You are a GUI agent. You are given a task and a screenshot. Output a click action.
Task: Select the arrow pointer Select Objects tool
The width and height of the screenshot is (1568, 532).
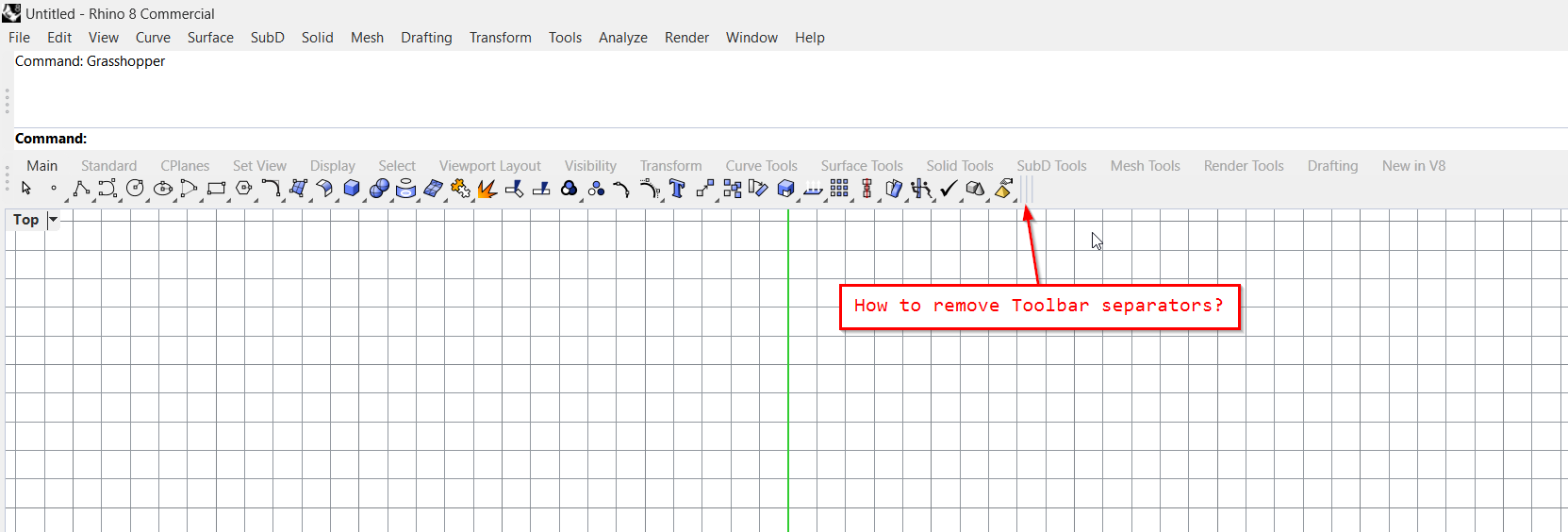tap(26, 189)
